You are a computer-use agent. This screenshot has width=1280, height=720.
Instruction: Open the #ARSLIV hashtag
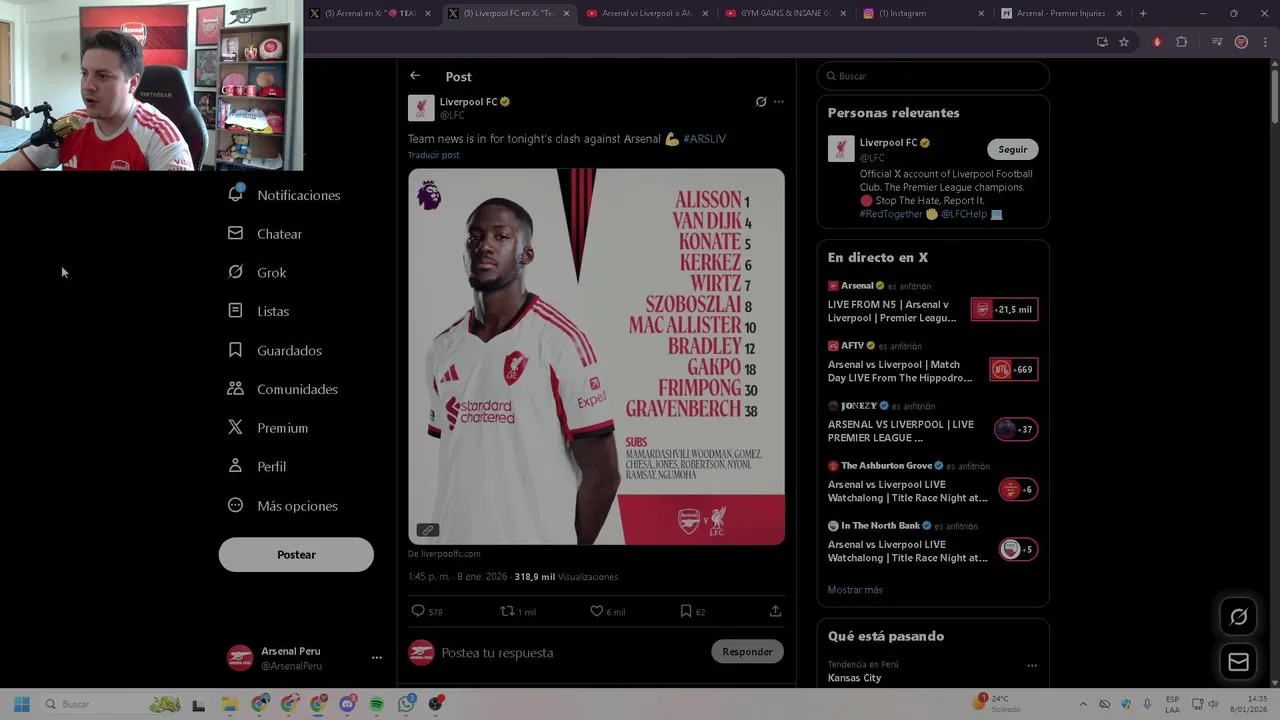tap(705, 139)
